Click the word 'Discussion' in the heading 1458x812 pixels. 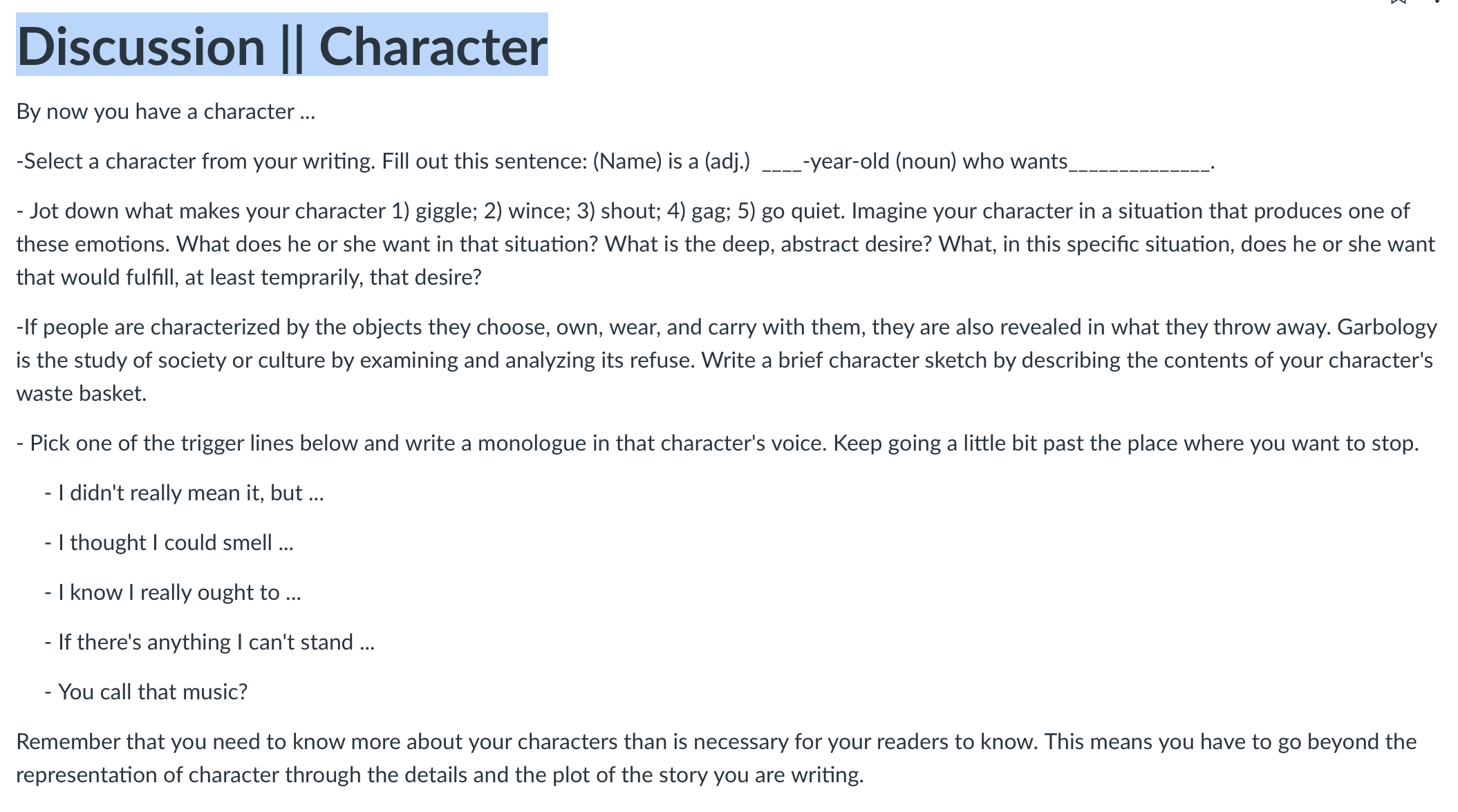[x=141, y=47]
